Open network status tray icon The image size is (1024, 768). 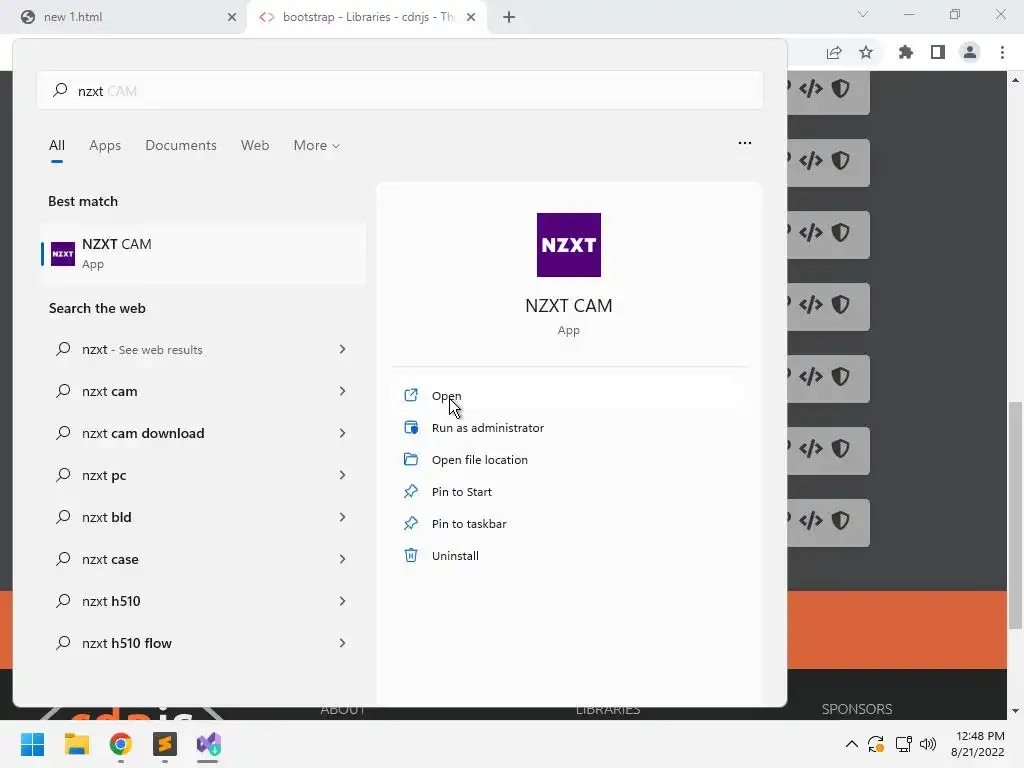point(903,744)
